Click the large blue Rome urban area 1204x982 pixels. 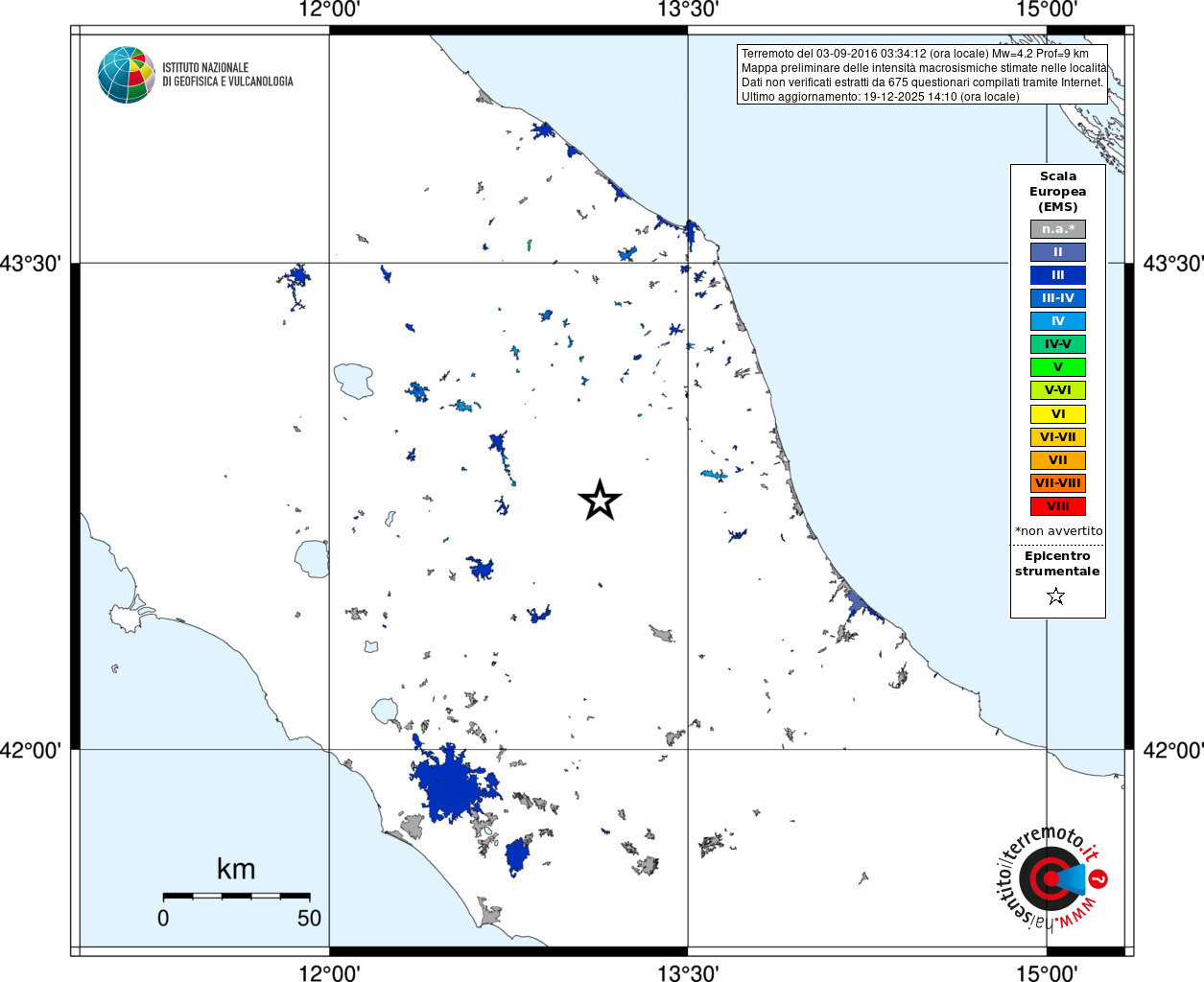[454, 786]
